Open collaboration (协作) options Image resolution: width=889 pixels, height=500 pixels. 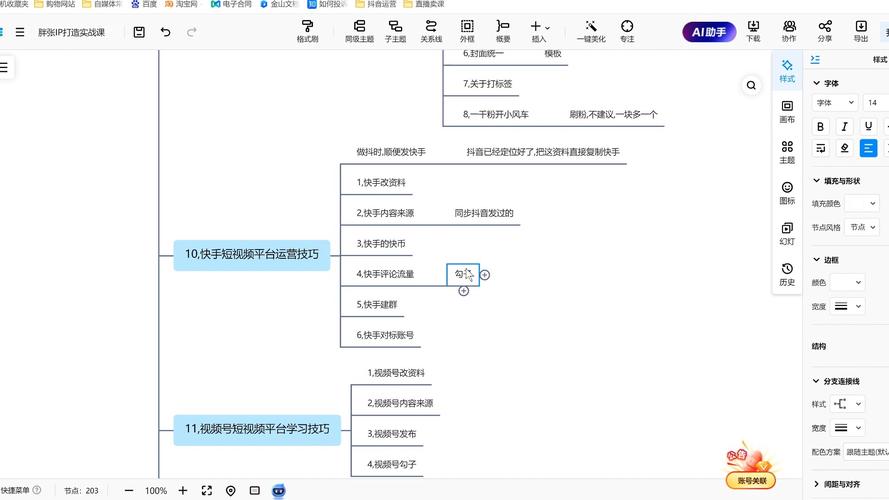point(789,31)
